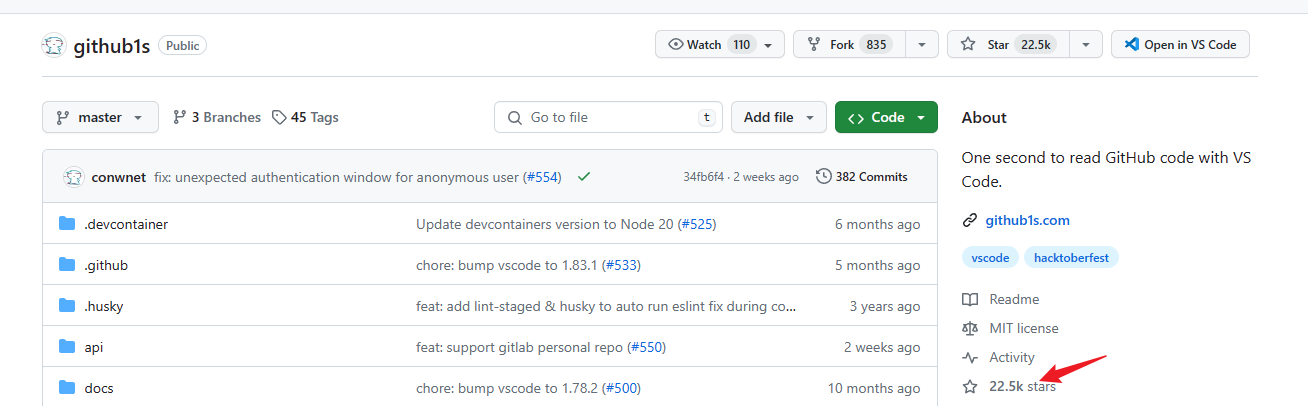Open the github1s.com website link
Screen dimensions: 1308x406
1027,220
